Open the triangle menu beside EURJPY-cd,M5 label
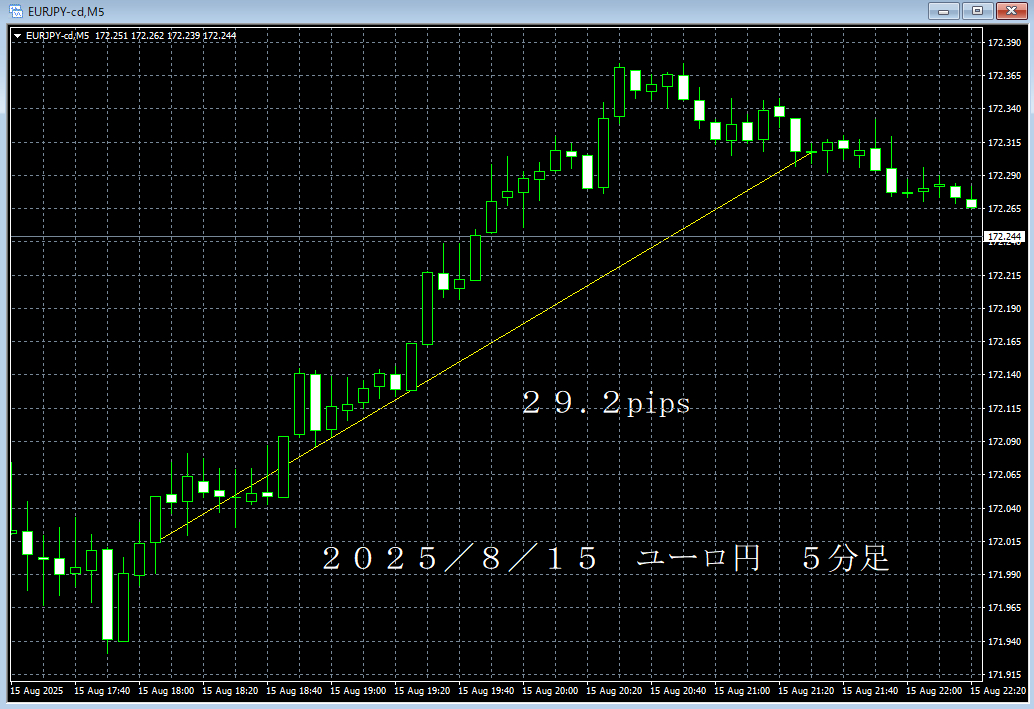The height and width of the screenshot is (709, 1034). tap(17, 36)
